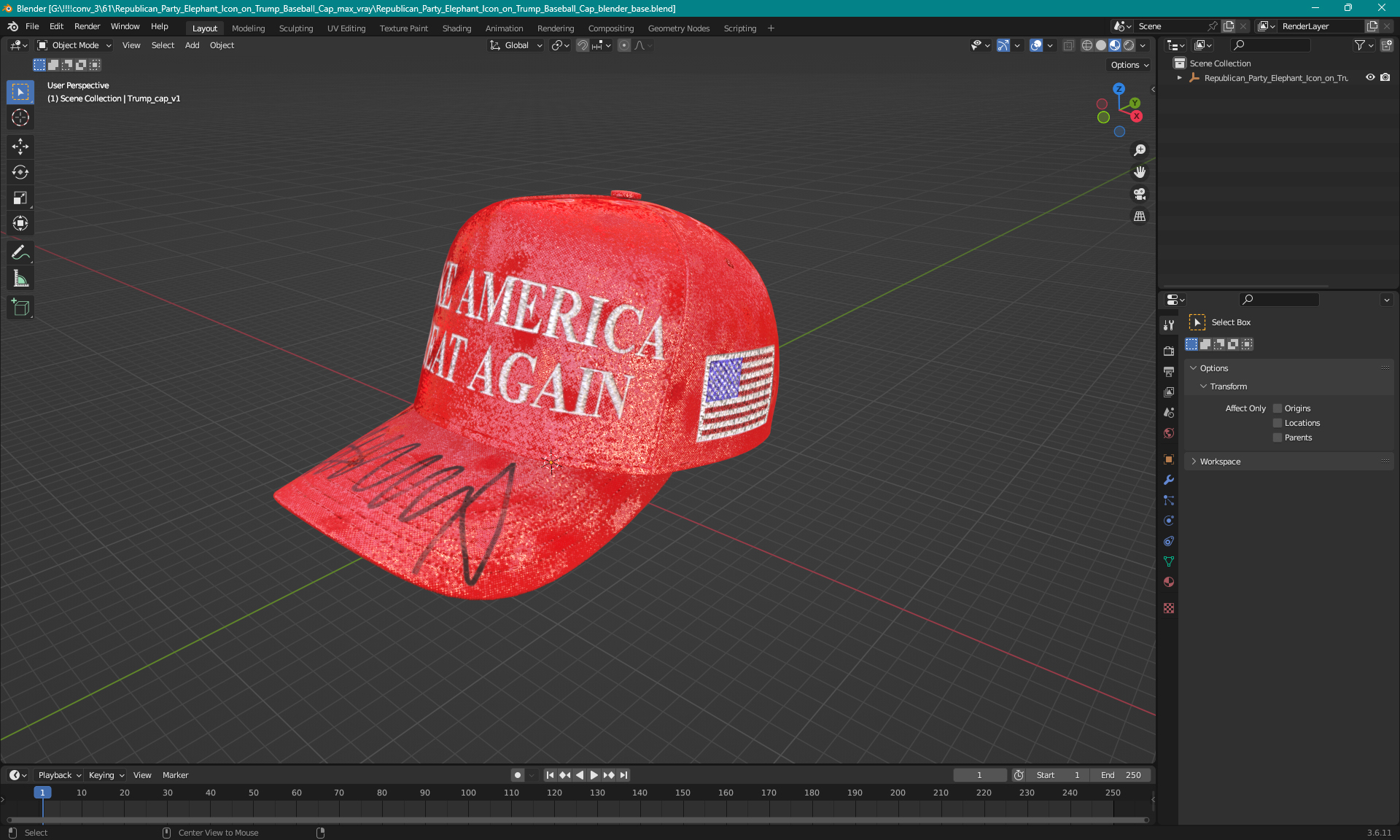The image size is (1400, 840).
Task: Select the Annotate tool
Action: [20, 253]
